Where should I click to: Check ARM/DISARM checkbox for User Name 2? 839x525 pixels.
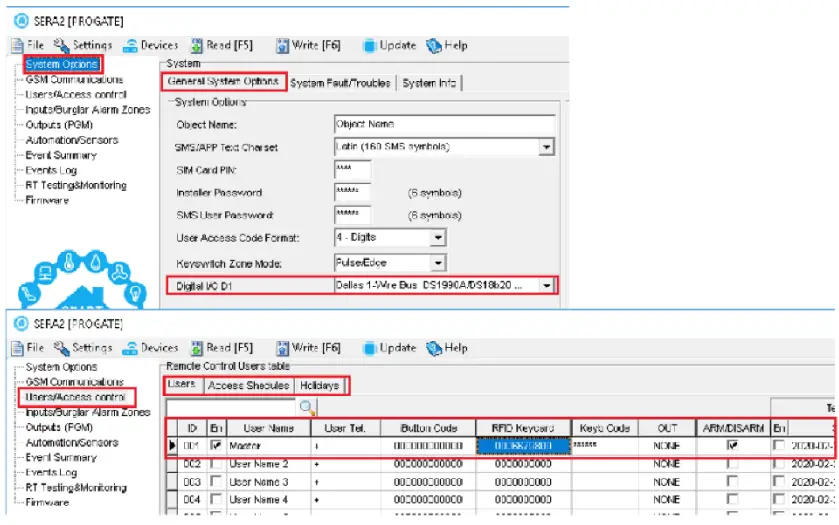click(732, 463)
